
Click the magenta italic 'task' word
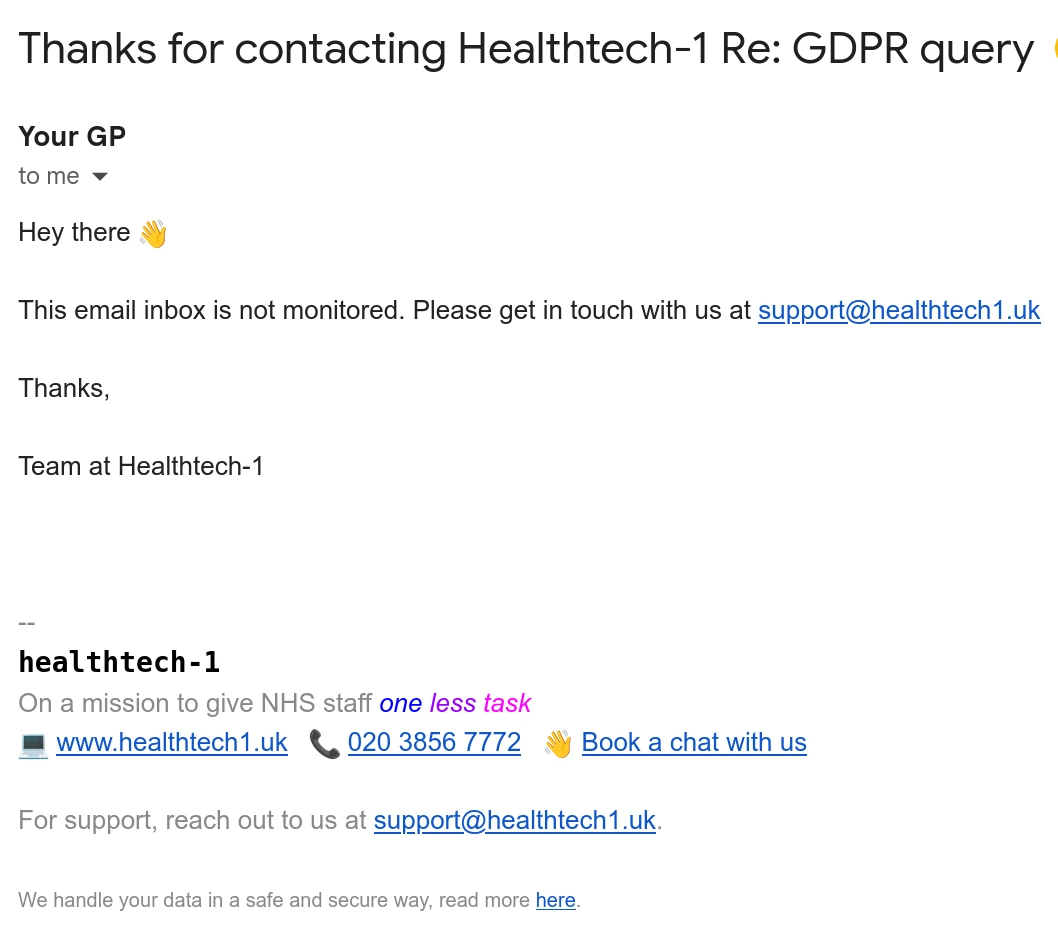point(507,704)
